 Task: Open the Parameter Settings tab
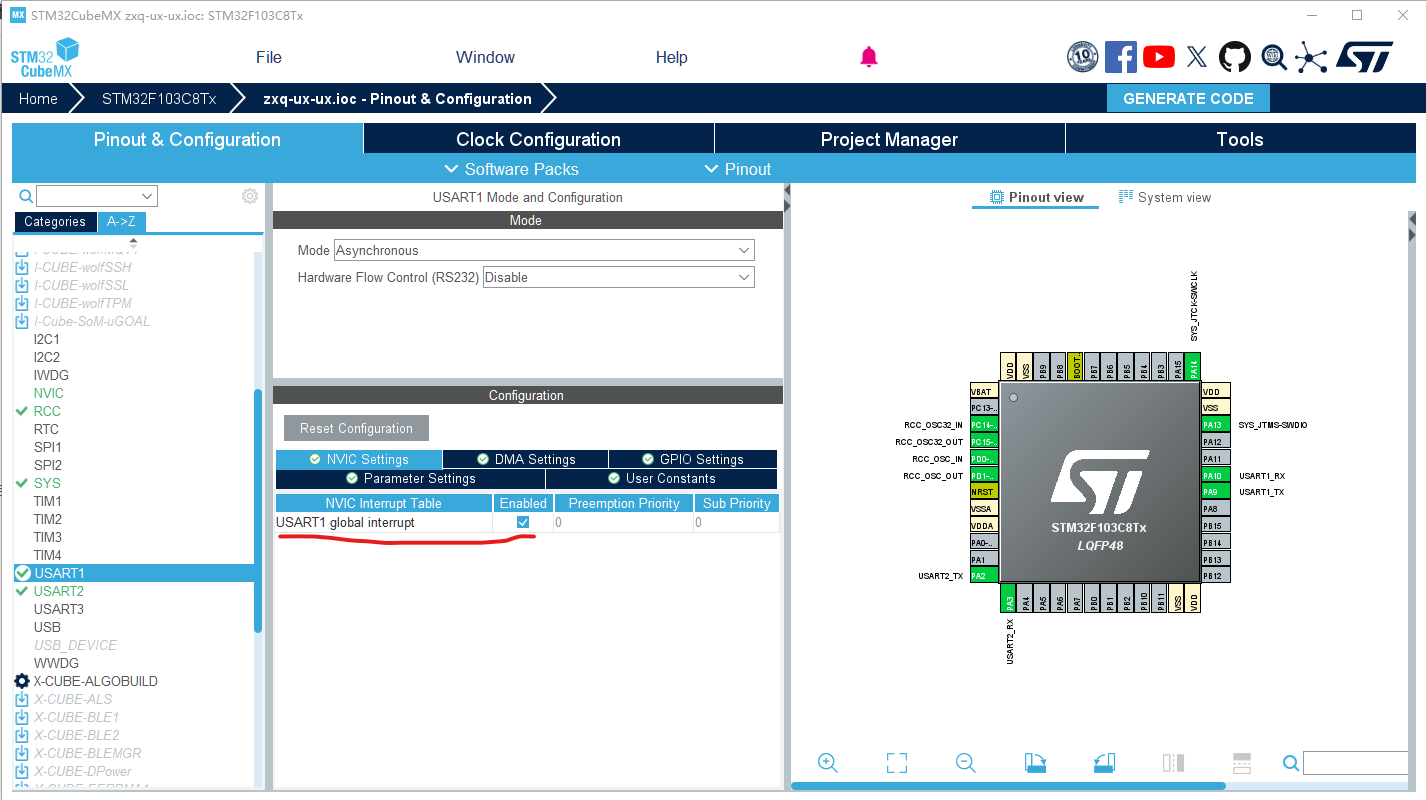tap(410, 478)
